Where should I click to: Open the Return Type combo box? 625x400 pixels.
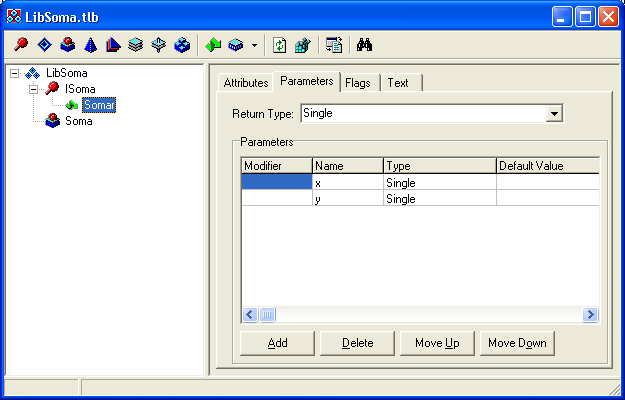click(554, 114)
